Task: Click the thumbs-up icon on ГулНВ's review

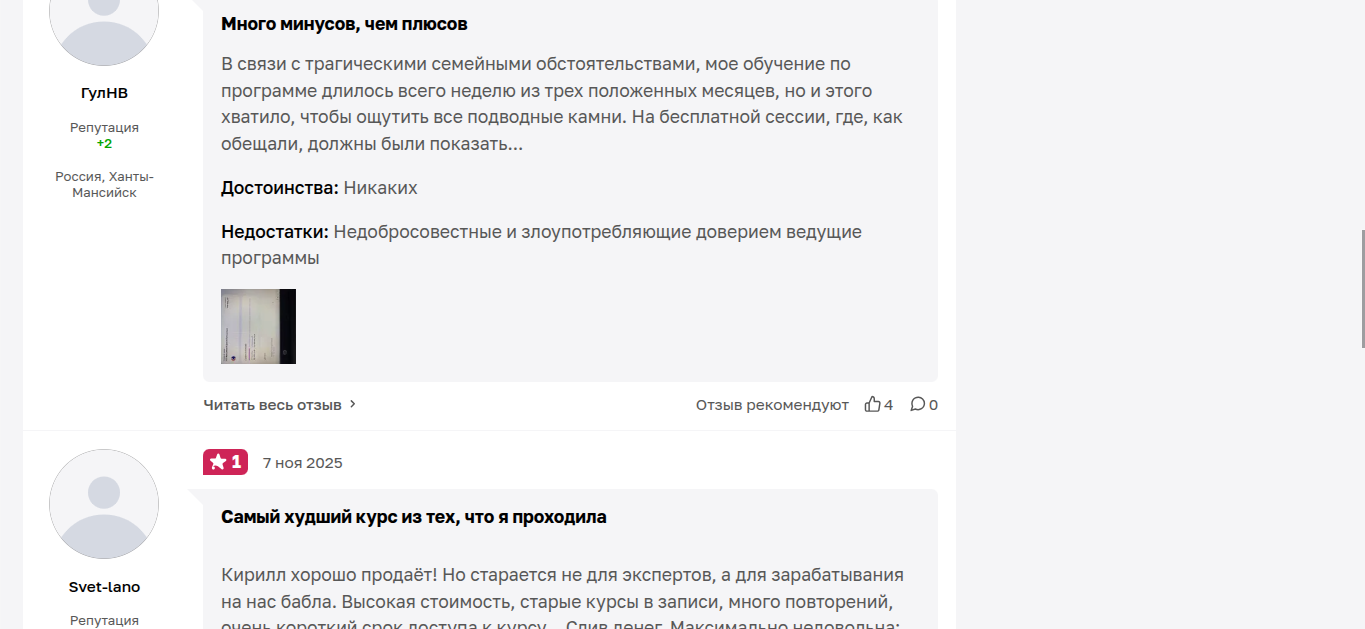Action: click(873, 404)
